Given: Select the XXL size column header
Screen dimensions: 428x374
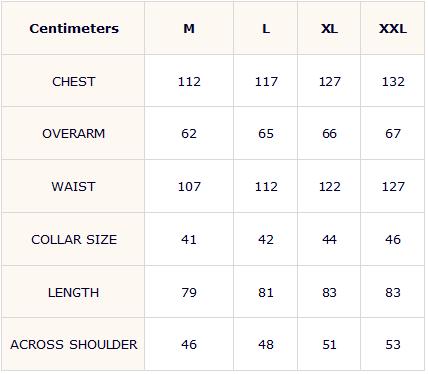Looking at the screenshot, I should (x=393, y=29).
